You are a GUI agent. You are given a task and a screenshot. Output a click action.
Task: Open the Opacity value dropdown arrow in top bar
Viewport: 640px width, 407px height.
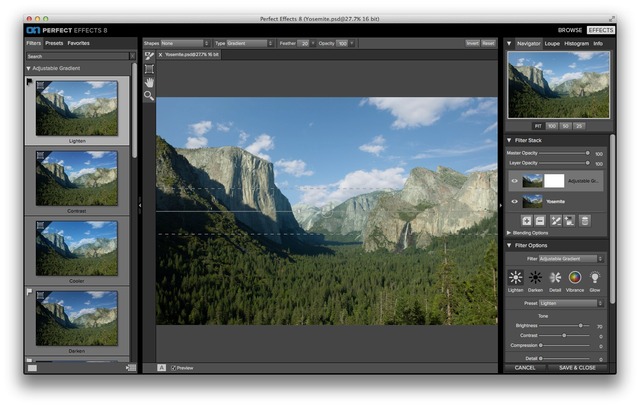[x=352, y=43]
